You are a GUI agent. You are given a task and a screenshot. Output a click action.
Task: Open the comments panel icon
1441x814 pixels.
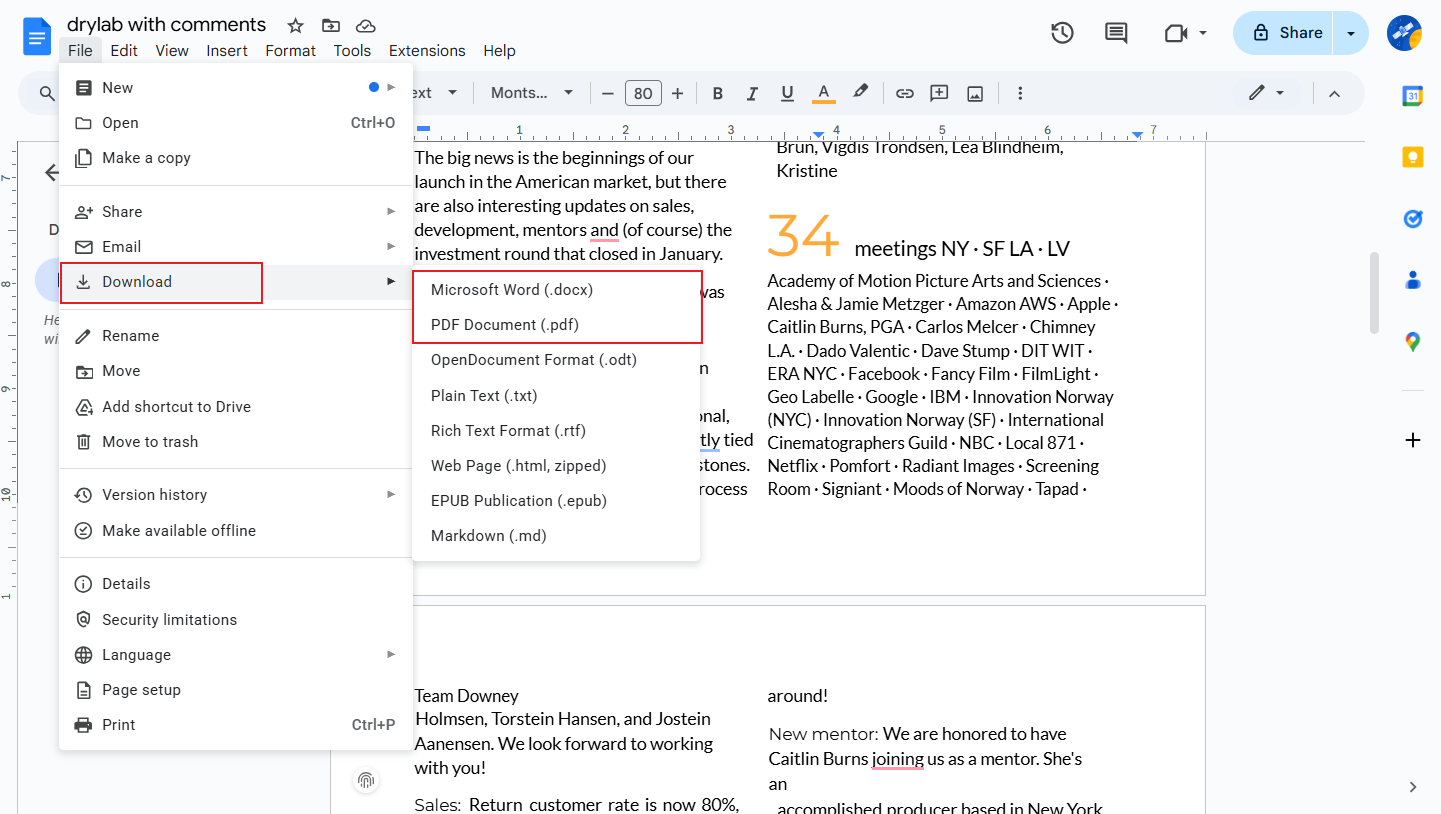pyautogui.click(x=1115, y=32)
